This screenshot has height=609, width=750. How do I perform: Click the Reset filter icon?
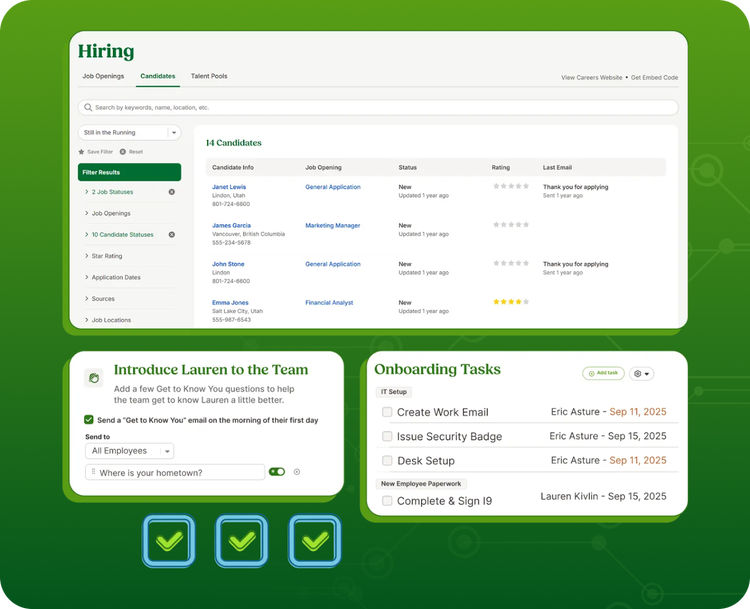[x=123, y=152]
